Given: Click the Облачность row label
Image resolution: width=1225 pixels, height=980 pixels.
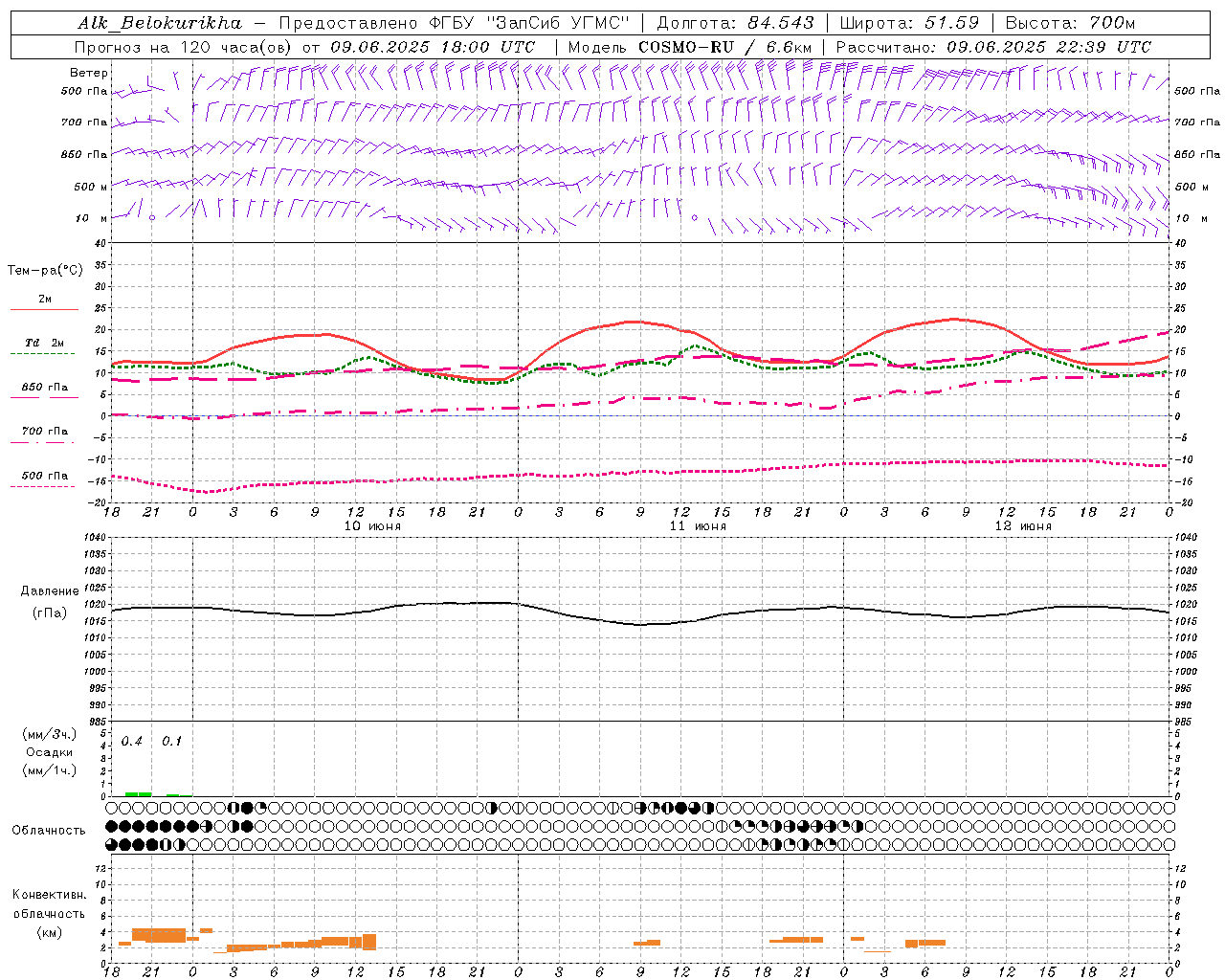Looking at the screenshot, I should click(x=49, y=830).
